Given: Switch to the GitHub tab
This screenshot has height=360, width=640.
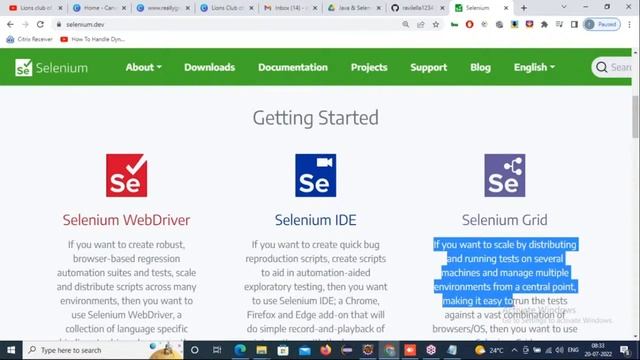Looking at the screenshot, I should click(418, 8).
